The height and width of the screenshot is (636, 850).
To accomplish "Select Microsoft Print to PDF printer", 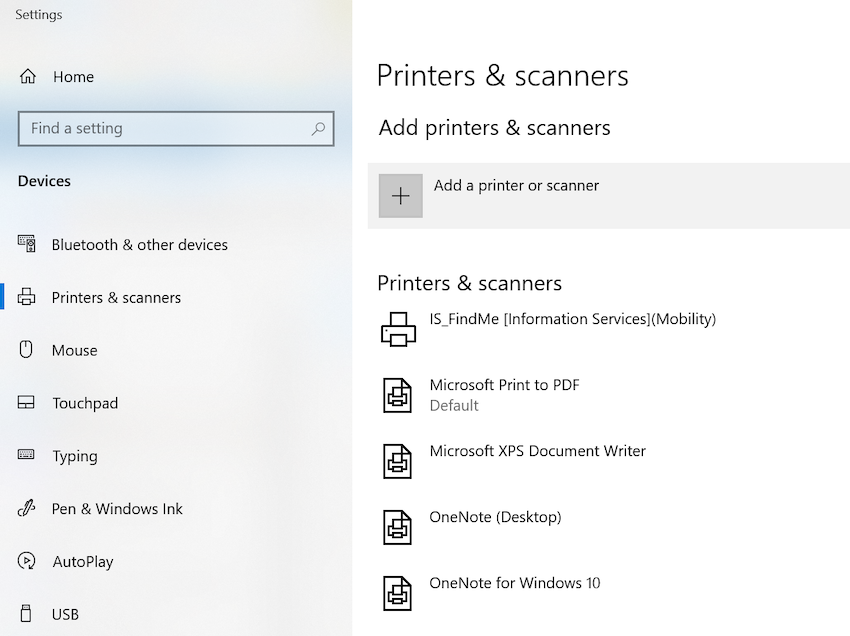I will 504,385.
